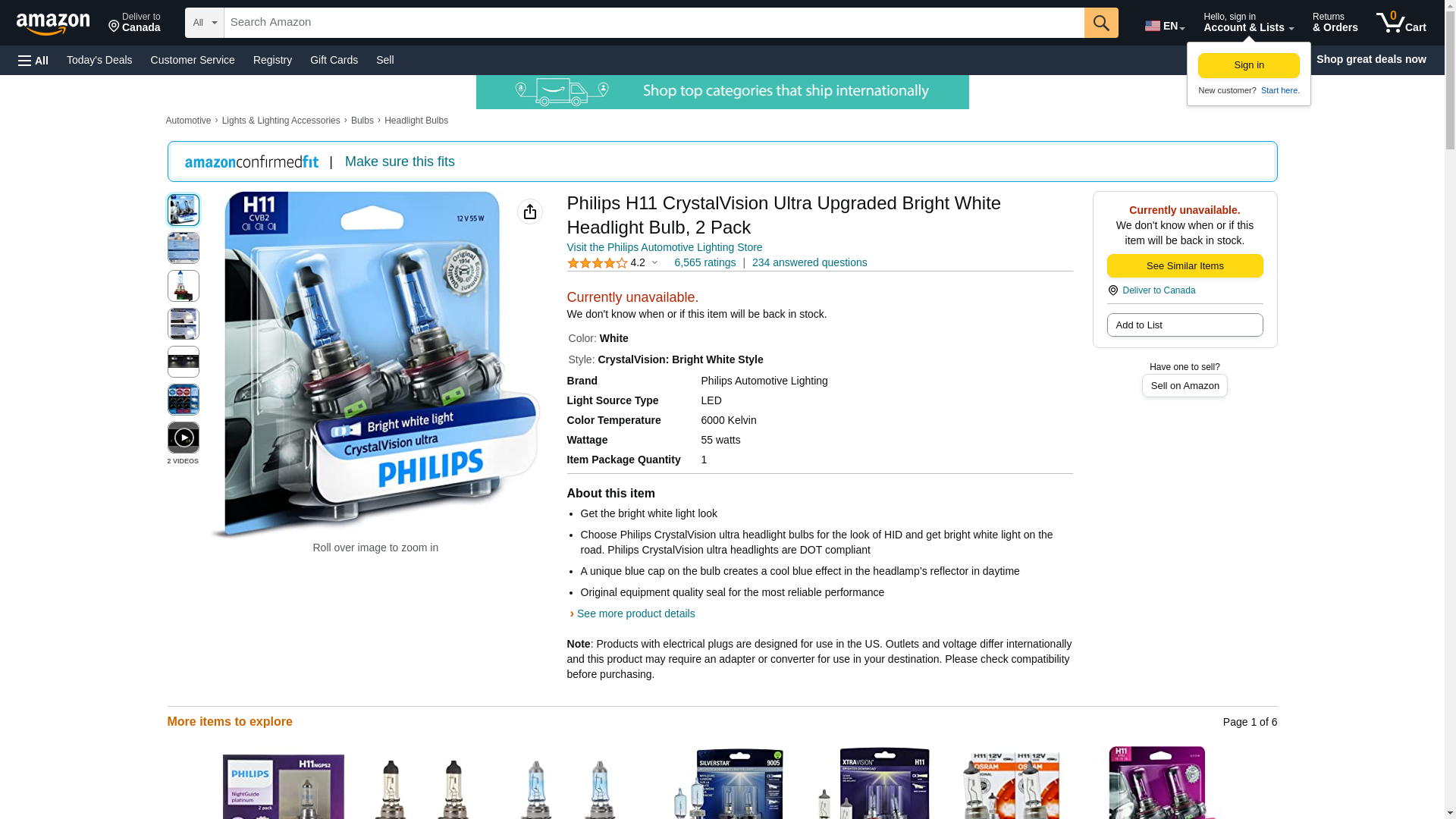
Task: Focus the Search Amazon input field
Action: pos(654,23)
